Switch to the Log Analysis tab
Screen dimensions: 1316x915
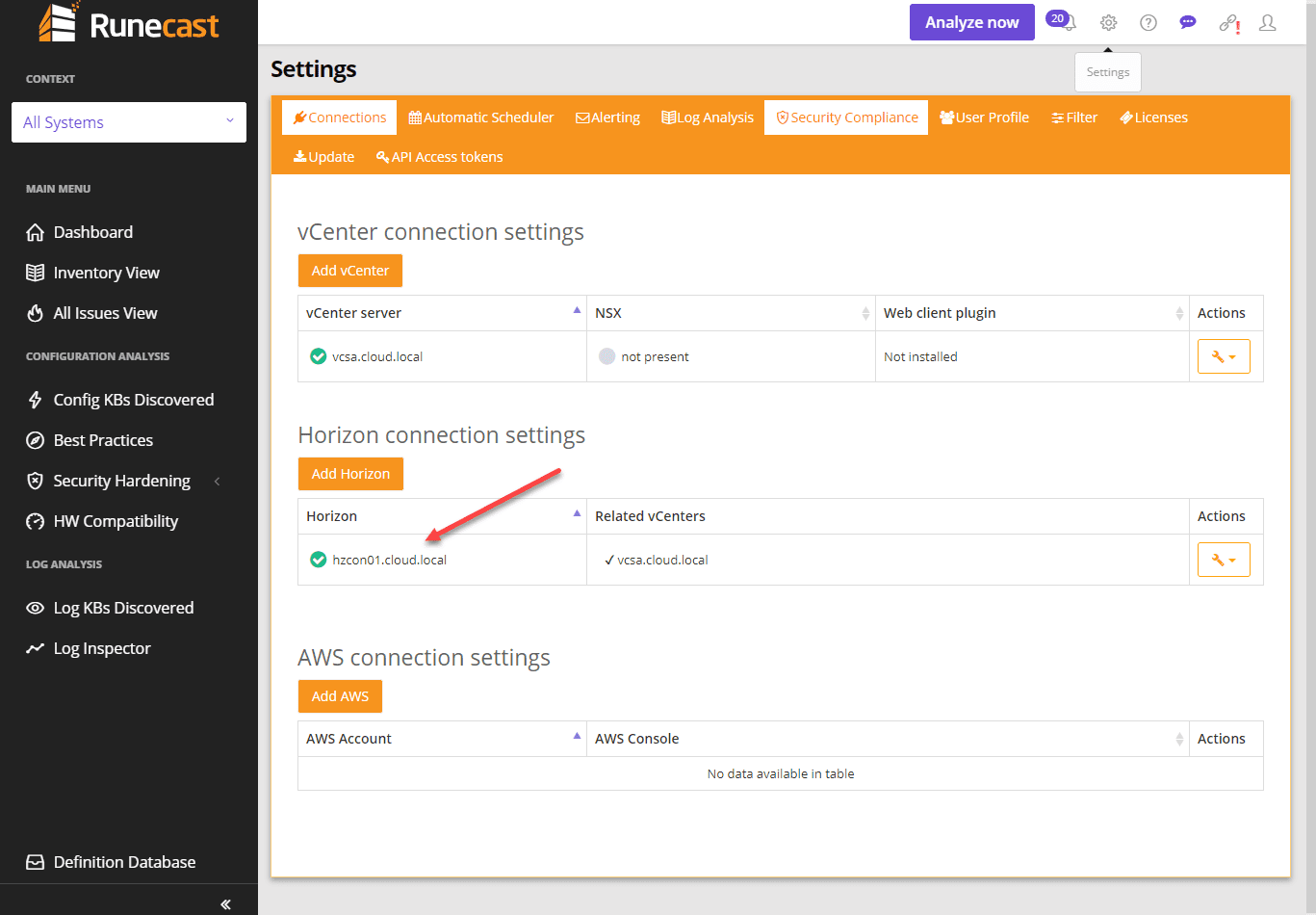click(708, 118)
